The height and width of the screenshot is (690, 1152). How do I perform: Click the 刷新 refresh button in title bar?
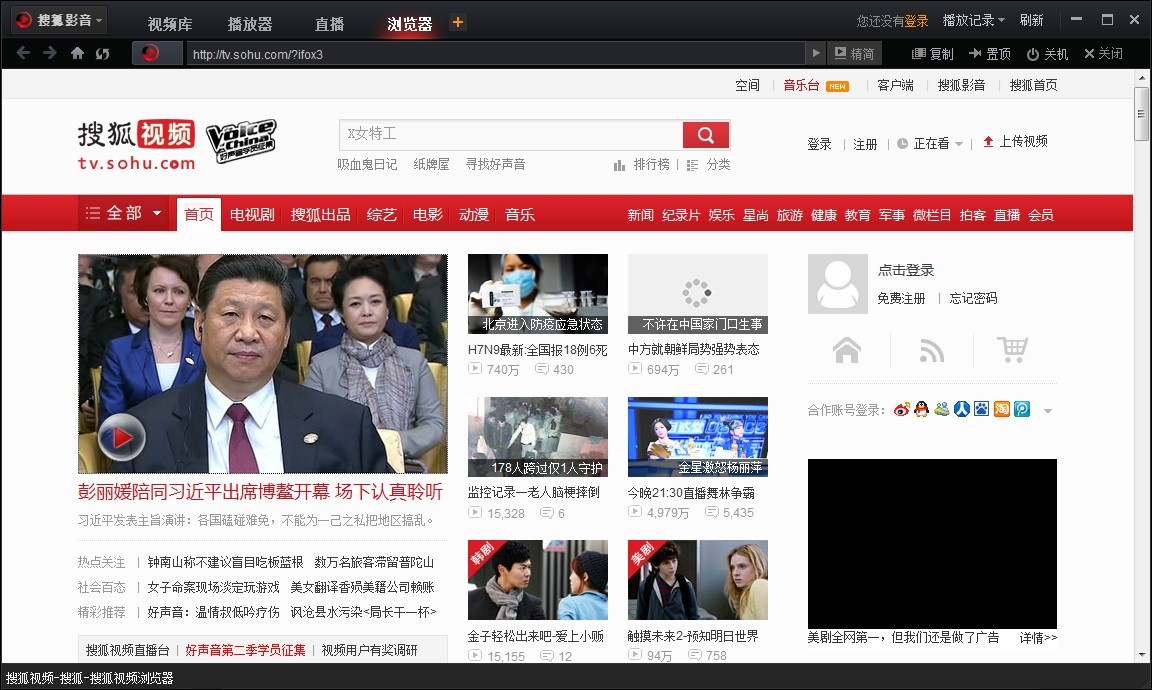1032,21
